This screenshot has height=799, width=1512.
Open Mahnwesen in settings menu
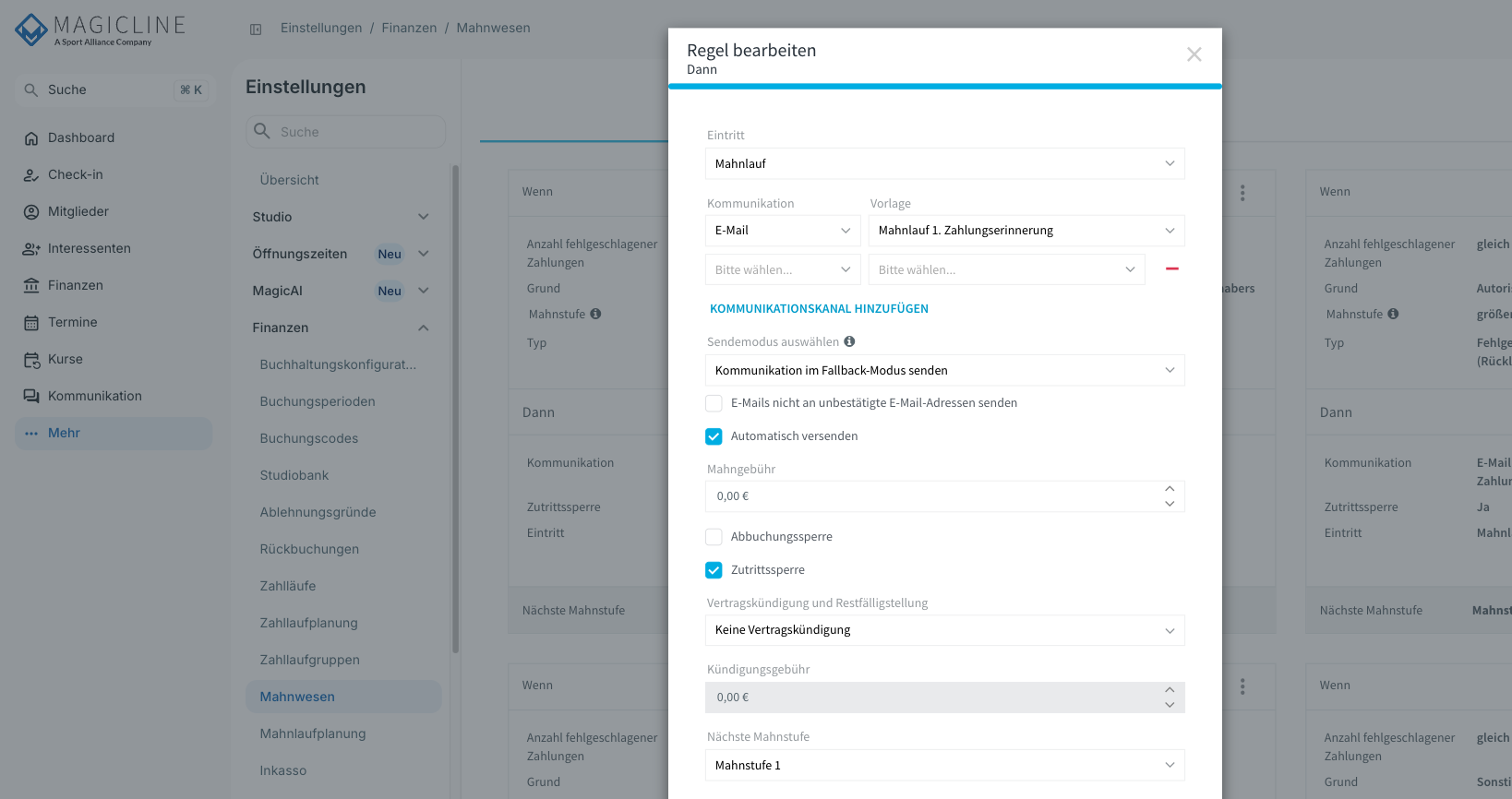click(343, 697)
